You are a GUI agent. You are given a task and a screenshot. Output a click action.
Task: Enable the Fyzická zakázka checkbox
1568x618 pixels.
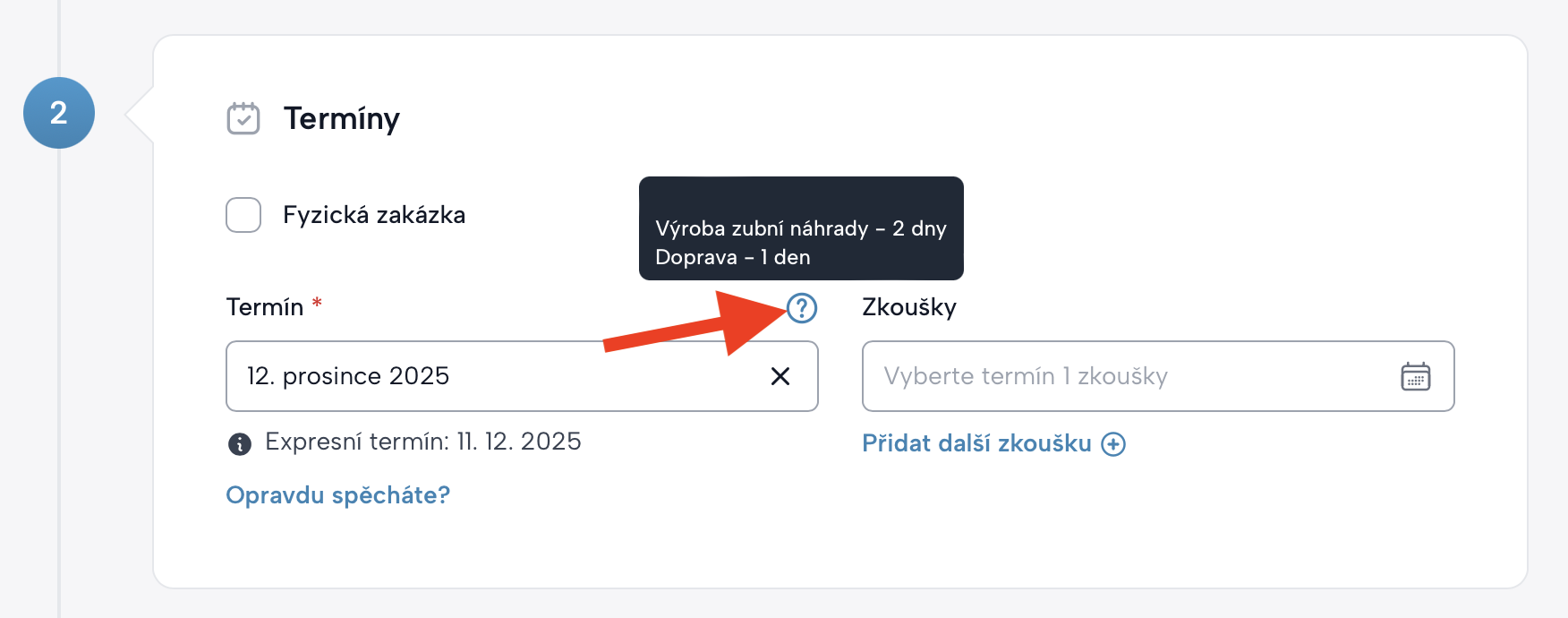point(243,215)
